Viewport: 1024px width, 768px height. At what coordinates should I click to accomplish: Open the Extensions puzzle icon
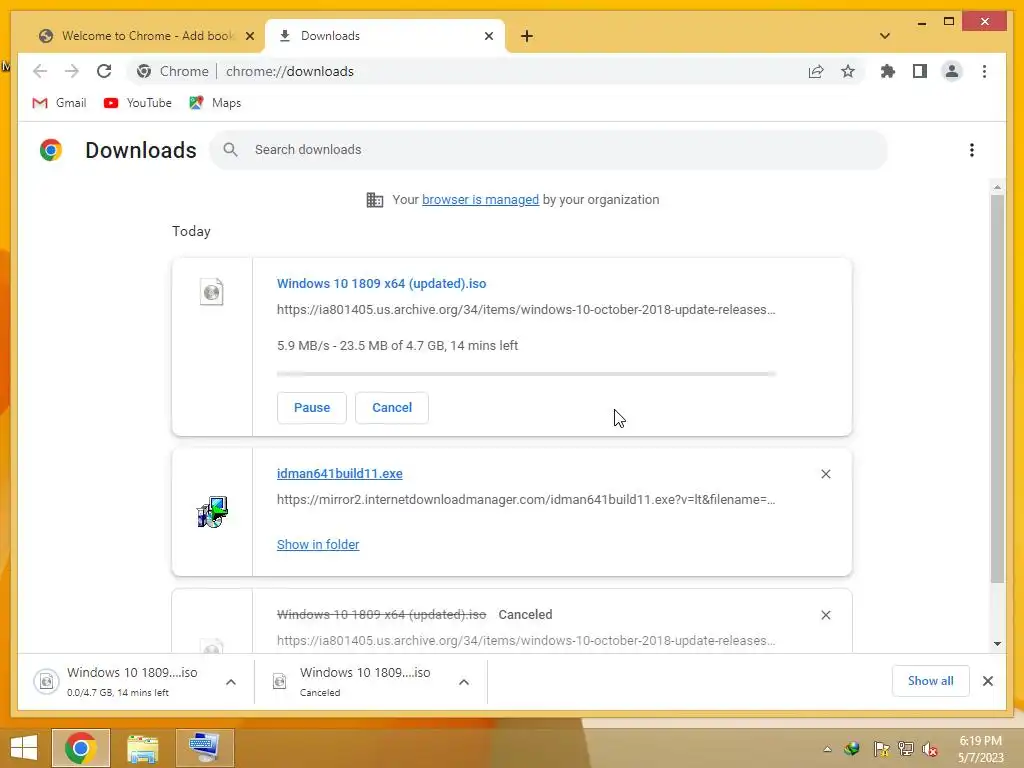point(888,71)
